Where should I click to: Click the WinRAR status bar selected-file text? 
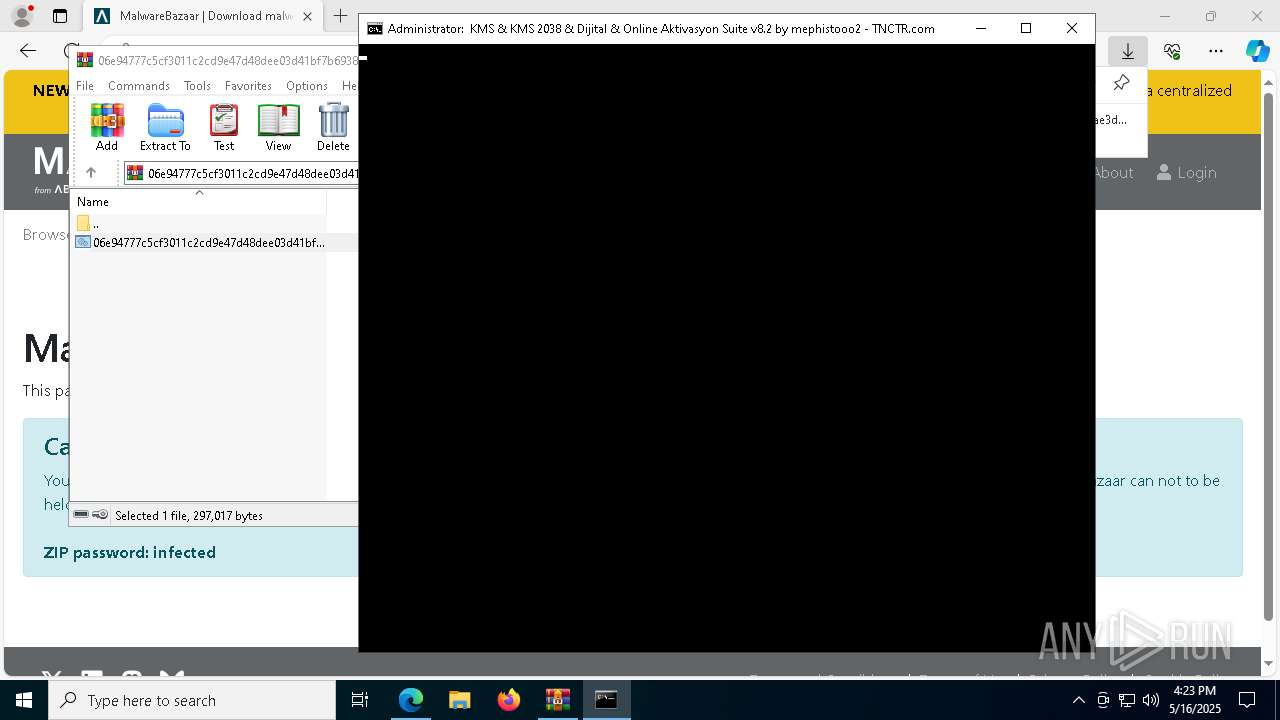(189, 516)
